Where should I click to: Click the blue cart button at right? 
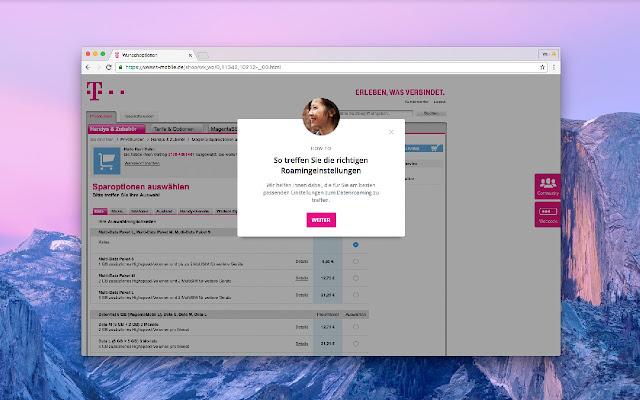[x=424, y=148]
